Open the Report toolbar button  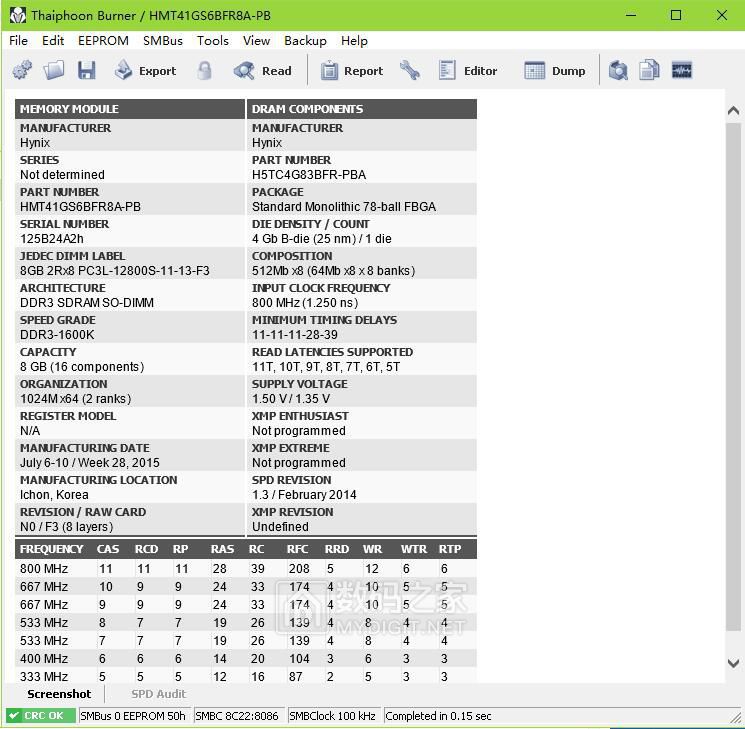(x=352, y=70)
